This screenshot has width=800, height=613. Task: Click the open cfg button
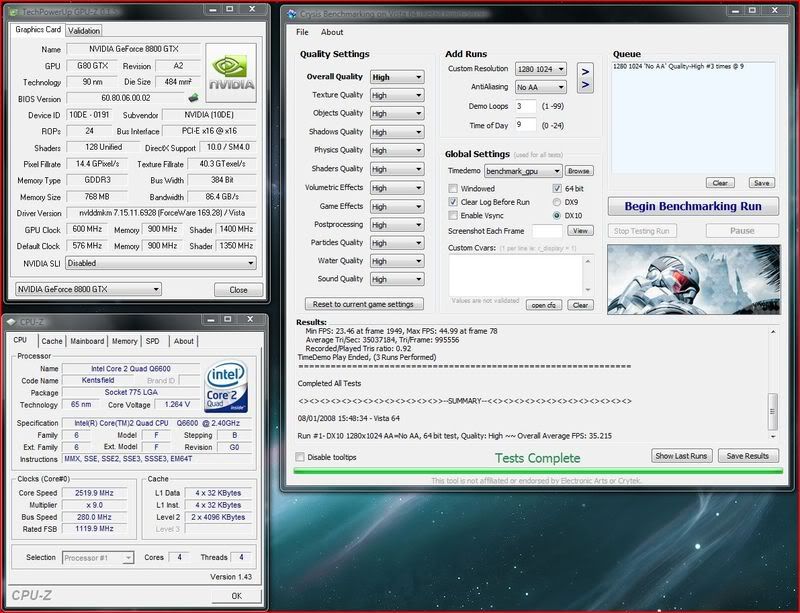[544, 305]
